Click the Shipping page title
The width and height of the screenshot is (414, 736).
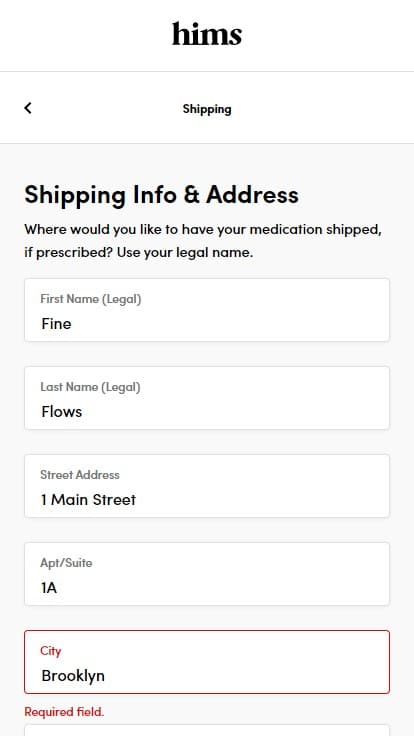[207, 109]
